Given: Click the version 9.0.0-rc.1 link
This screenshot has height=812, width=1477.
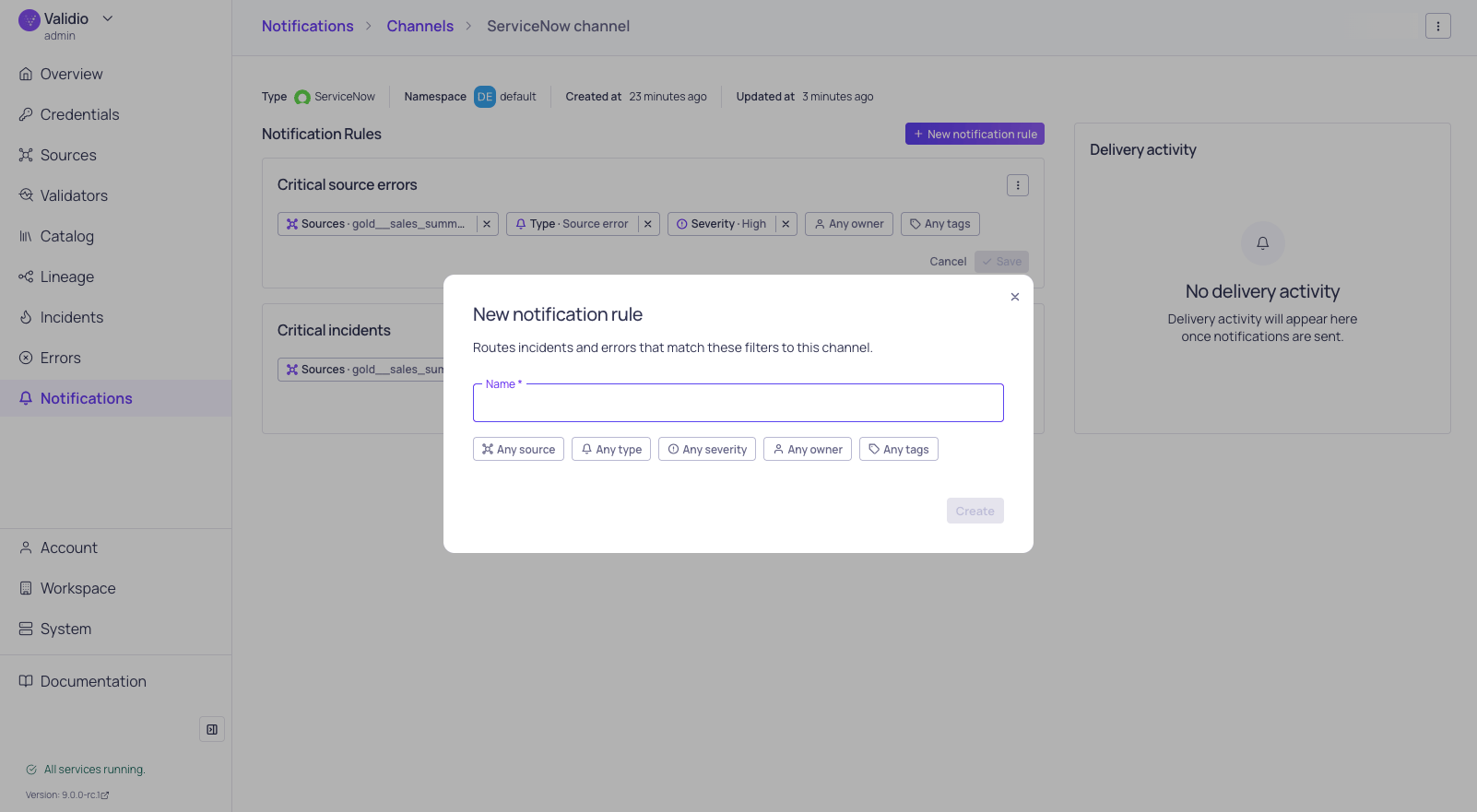Looking at the screenshot, I should pyautogui.click(x=67, y=794).
